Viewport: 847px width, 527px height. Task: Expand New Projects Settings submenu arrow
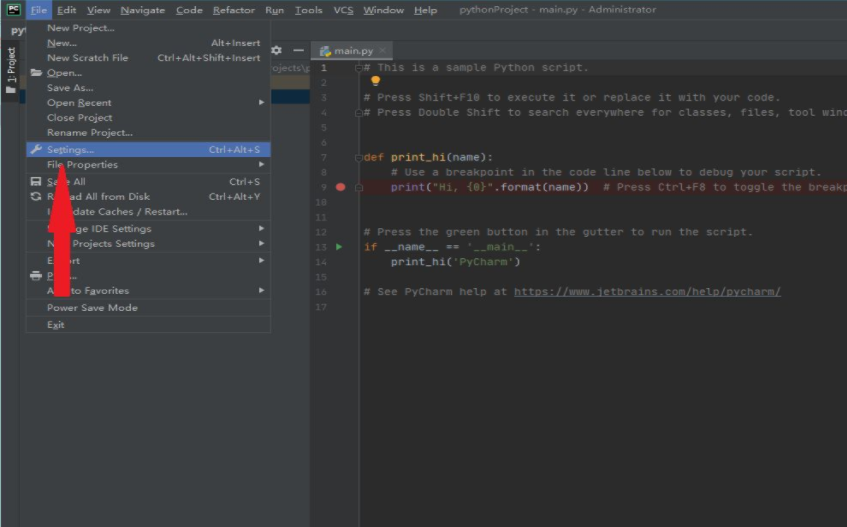point(261,244)
